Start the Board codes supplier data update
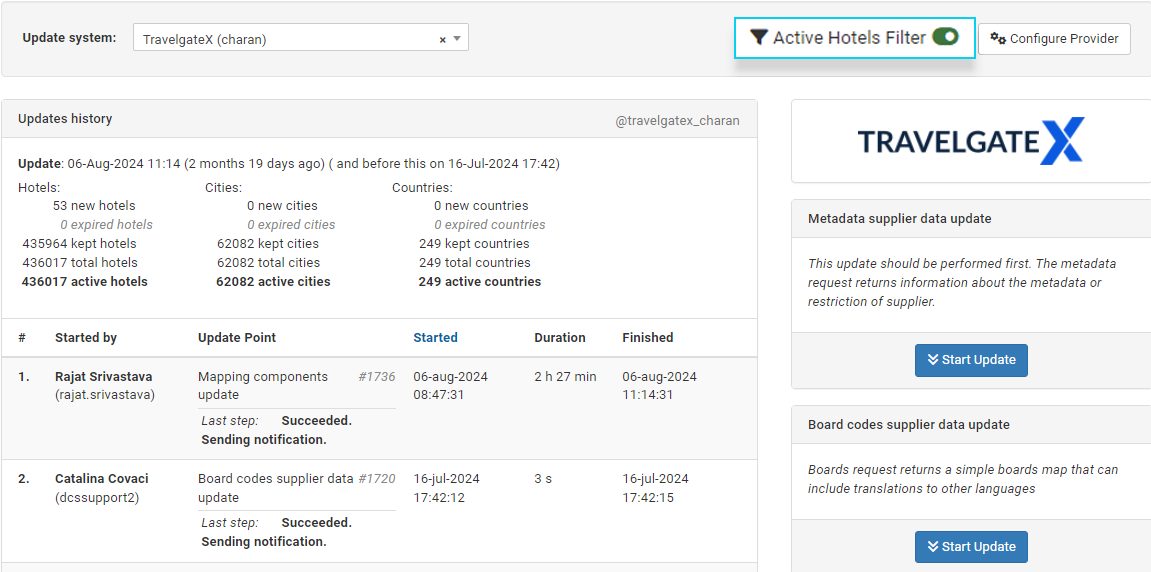The width and height of the screenshot is (1151, 572). click(x=970, y=547)
